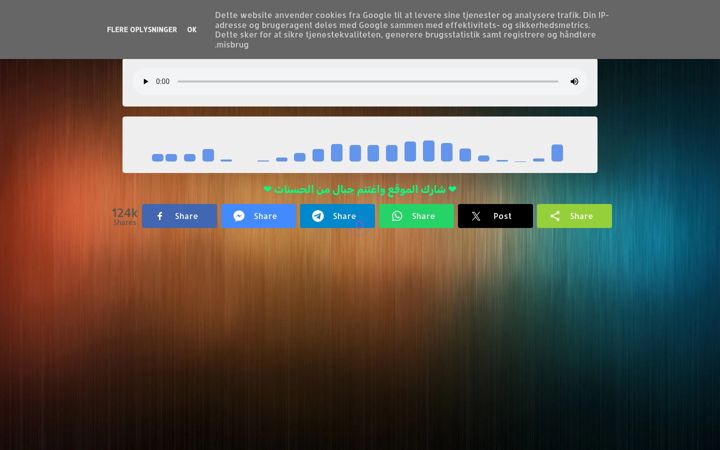Screen dimensions: 720x450
Task: Share the site on Facebook
Action: pyautogui.click(x=179, y=216)
